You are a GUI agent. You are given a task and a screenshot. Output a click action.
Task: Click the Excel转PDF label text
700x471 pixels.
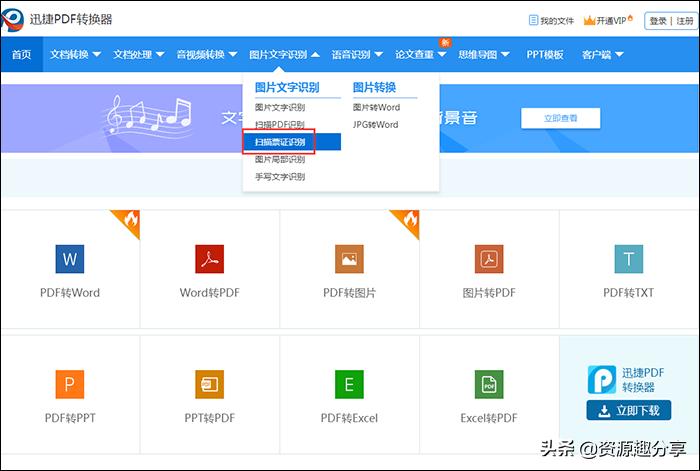[489, 418]
